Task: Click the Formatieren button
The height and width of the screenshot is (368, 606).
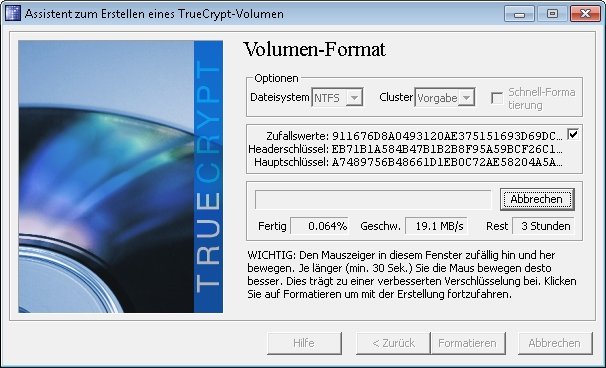Action: click(468, 343)
